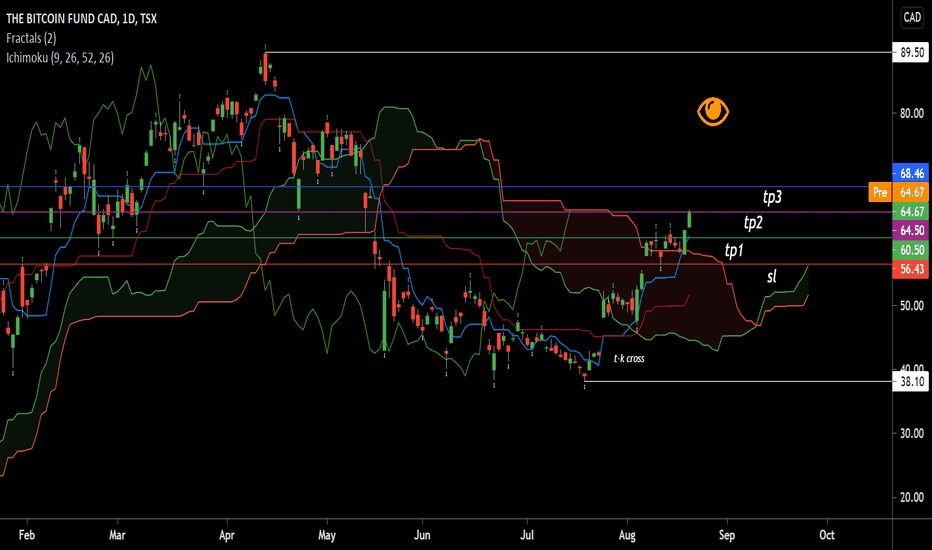Click the 50.00 price axis value
932x550 pixels.
point(912,306)
